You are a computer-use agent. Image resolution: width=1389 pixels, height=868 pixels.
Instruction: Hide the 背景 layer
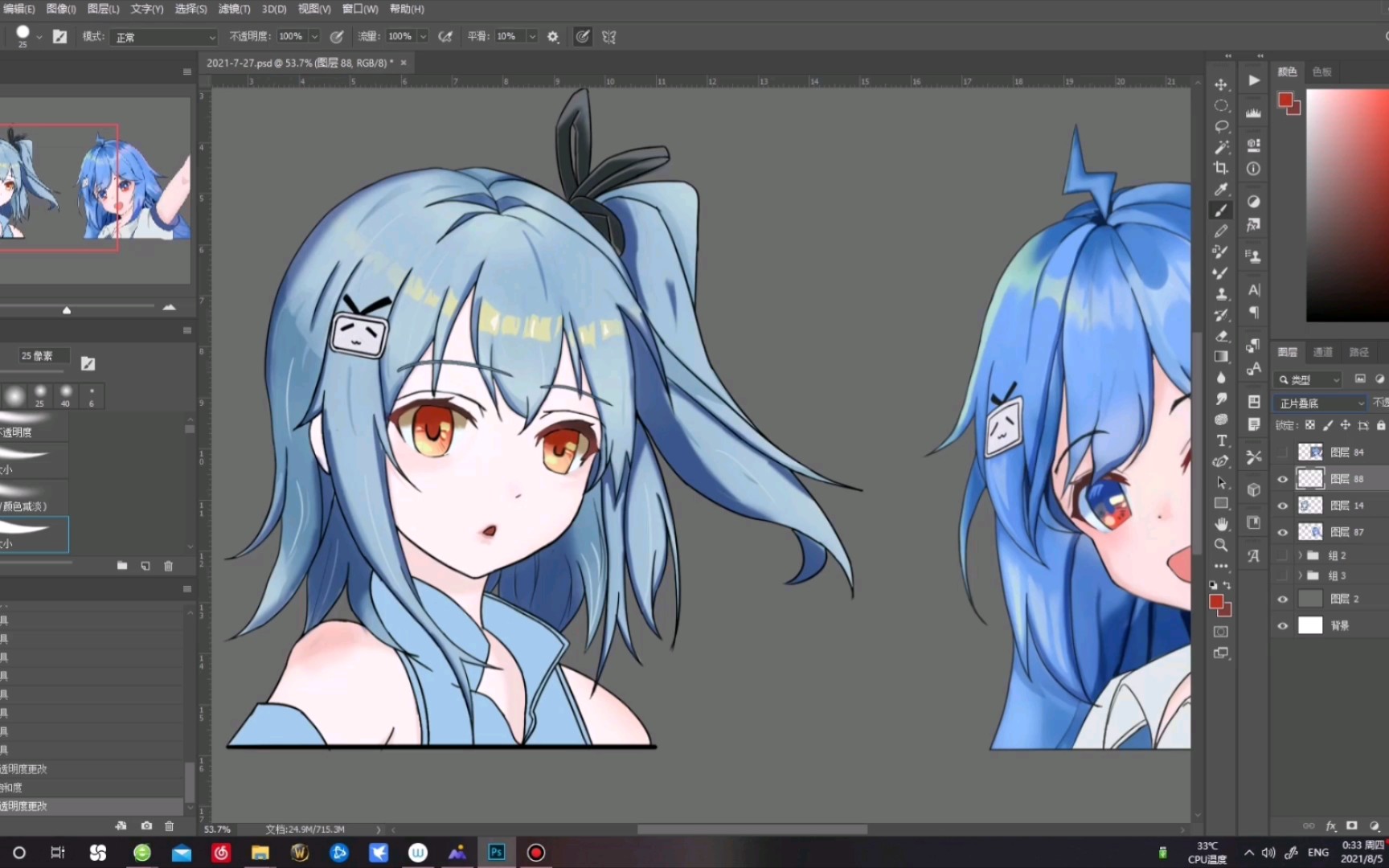(x=1282, y=625)
